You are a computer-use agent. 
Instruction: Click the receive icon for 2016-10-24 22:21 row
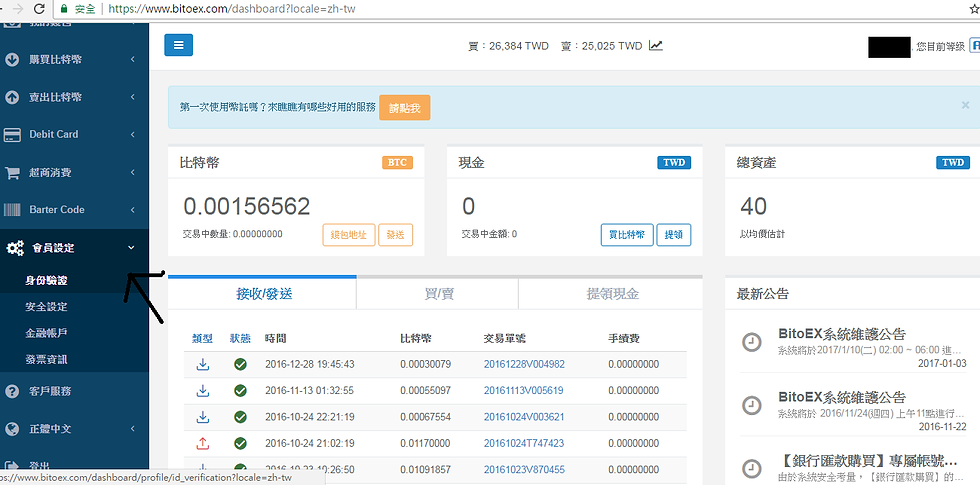(202, 417)
